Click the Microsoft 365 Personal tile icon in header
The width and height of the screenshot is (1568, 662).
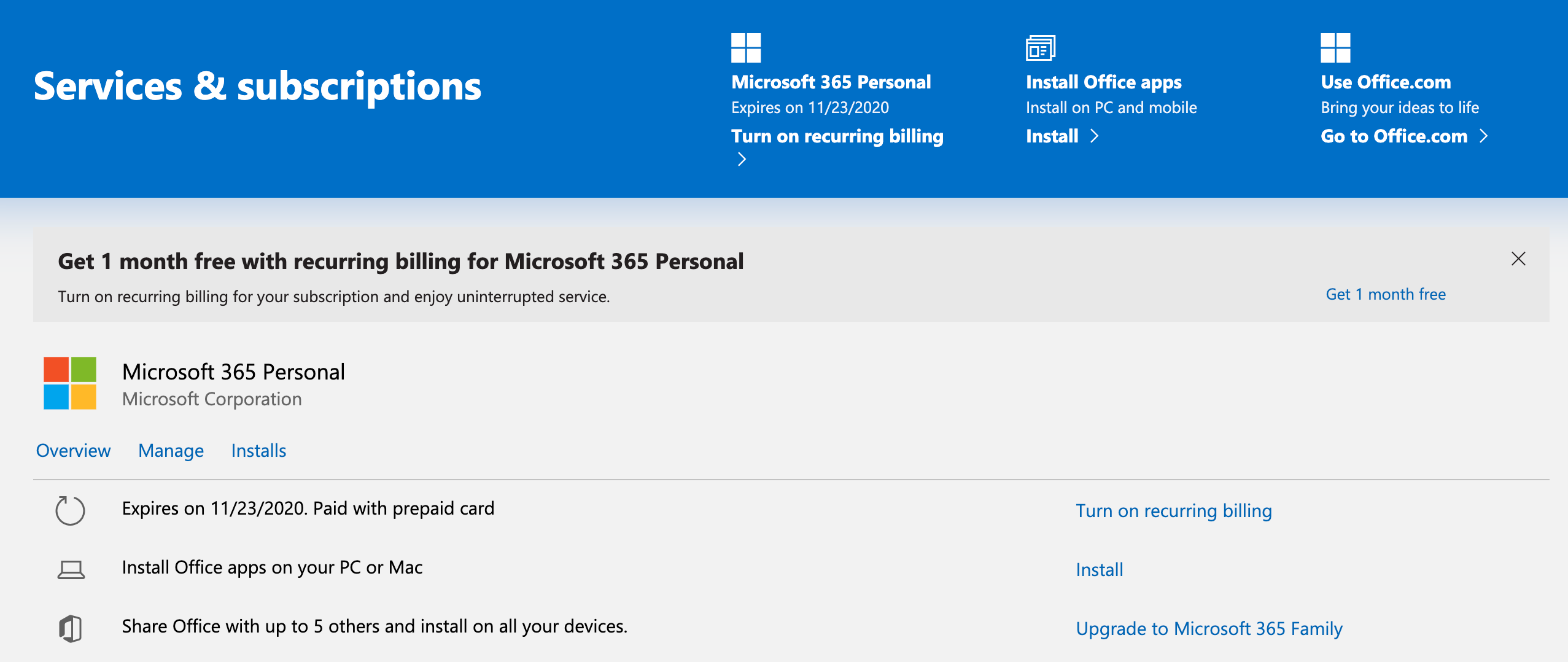[746, 48]
